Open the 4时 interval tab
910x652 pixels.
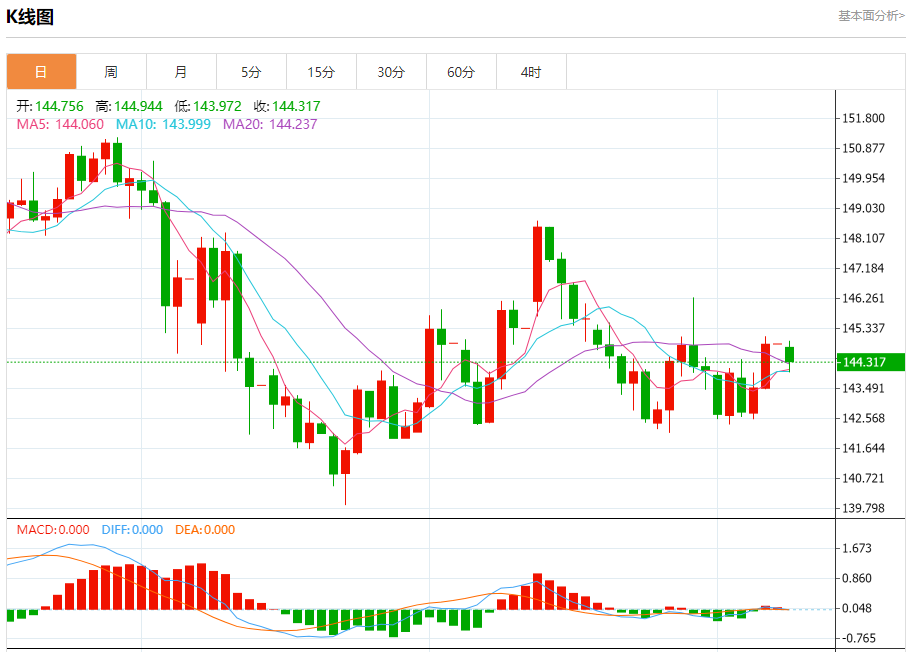(531, 72)
